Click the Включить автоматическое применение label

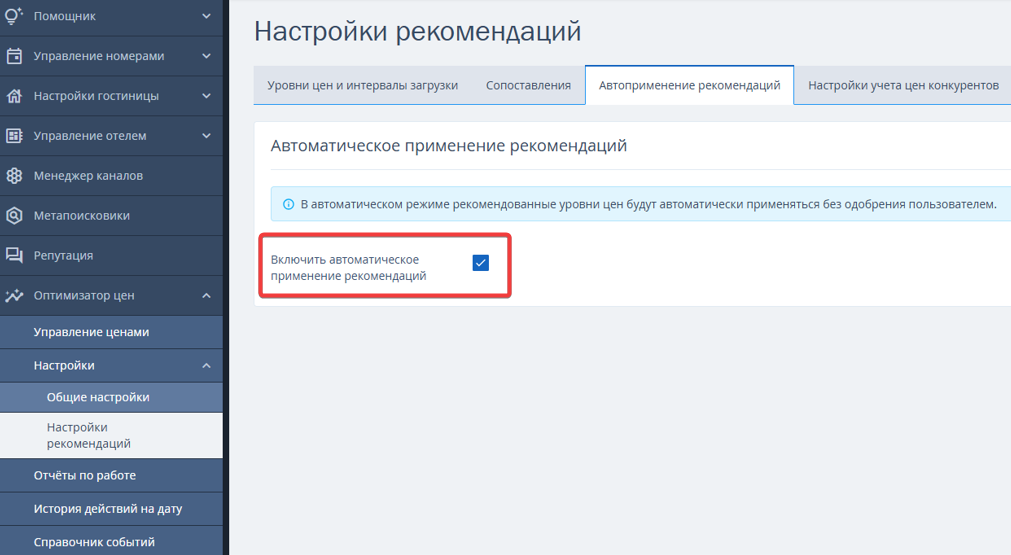[x=348, y=268]
